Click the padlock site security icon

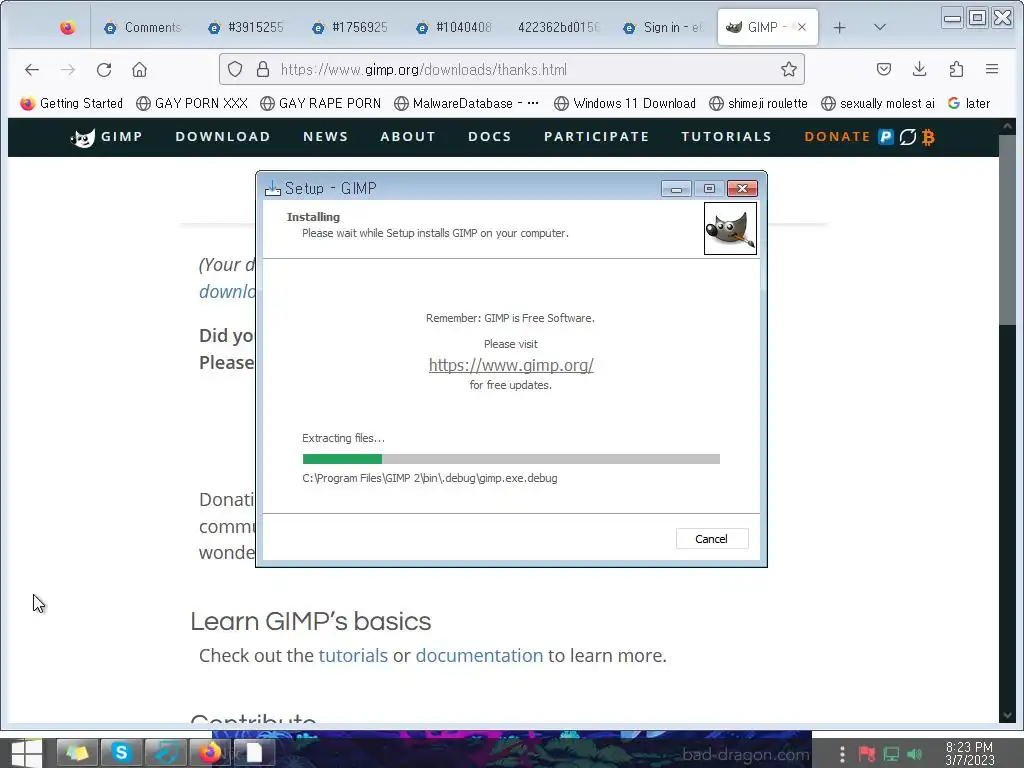263,69
